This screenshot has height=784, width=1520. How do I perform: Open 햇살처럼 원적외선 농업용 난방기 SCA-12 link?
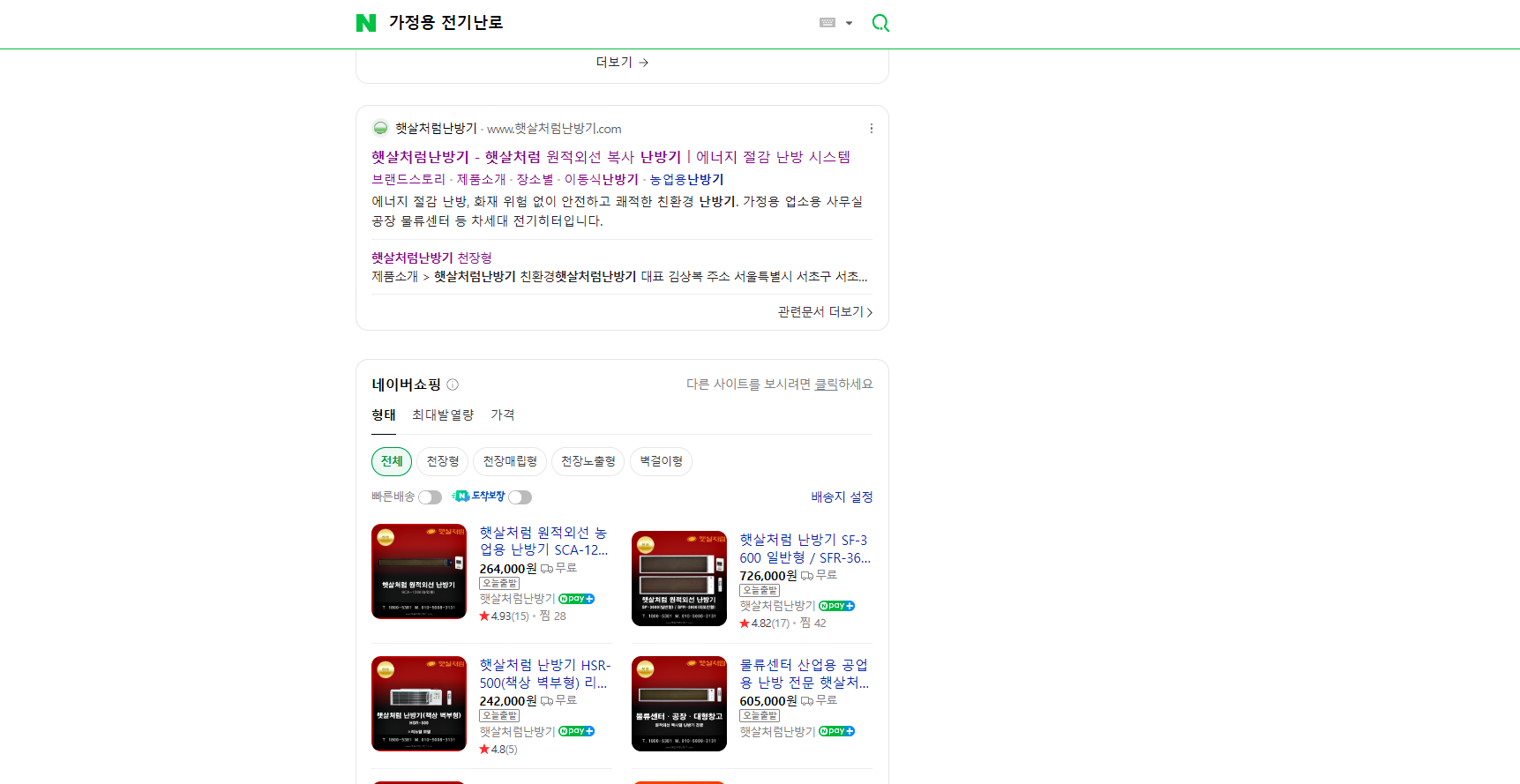click(x=543, y=541)
